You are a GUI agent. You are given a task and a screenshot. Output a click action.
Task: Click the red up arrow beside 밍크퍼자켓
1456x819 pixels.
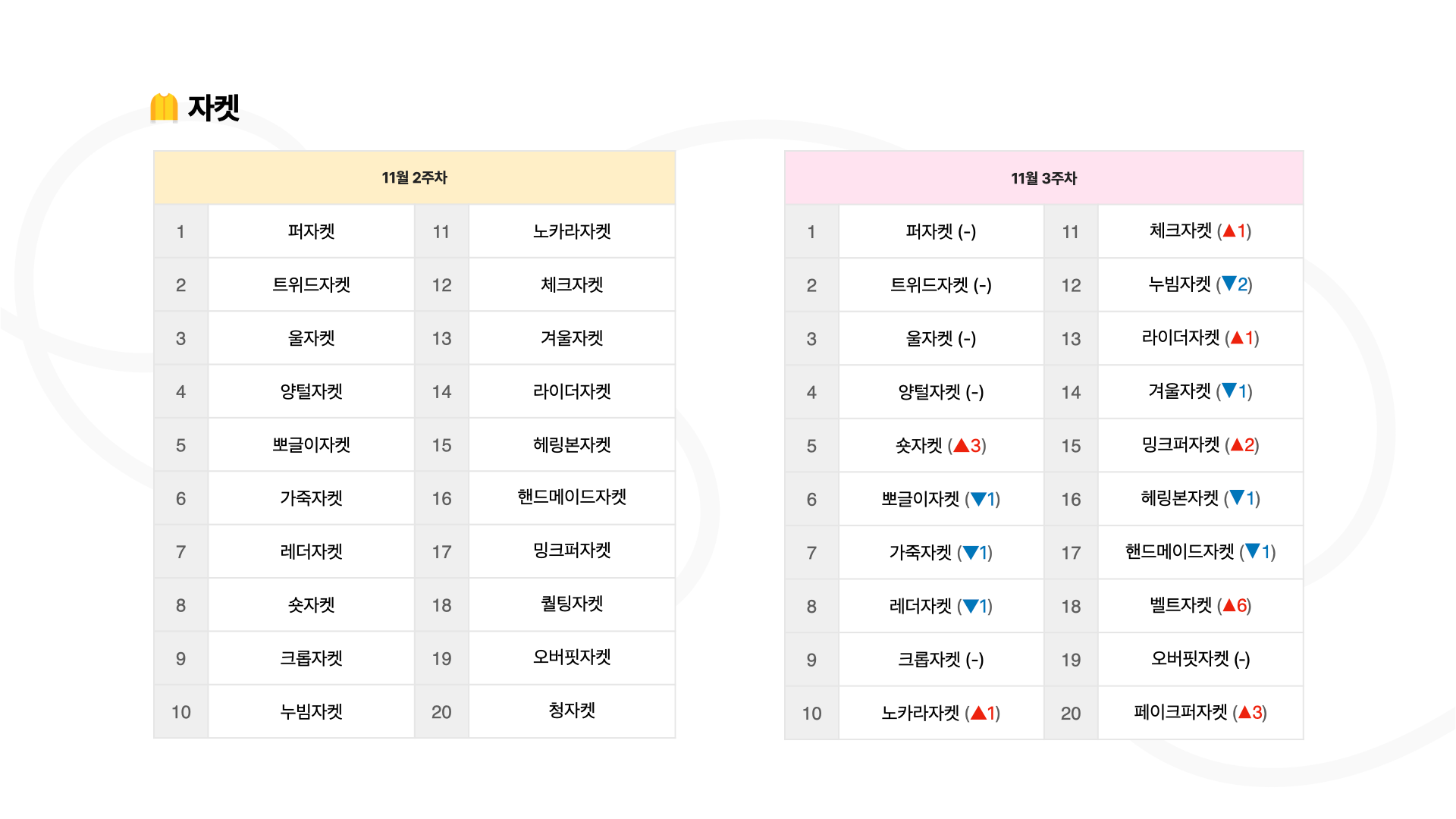(1237, 444)
